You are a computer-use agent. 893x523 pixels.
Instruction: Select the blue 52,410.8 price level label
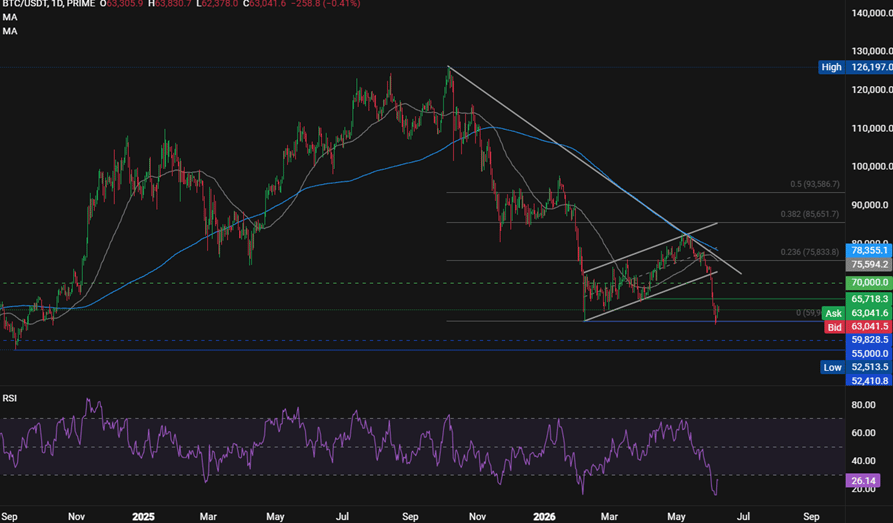click(869, 381)
